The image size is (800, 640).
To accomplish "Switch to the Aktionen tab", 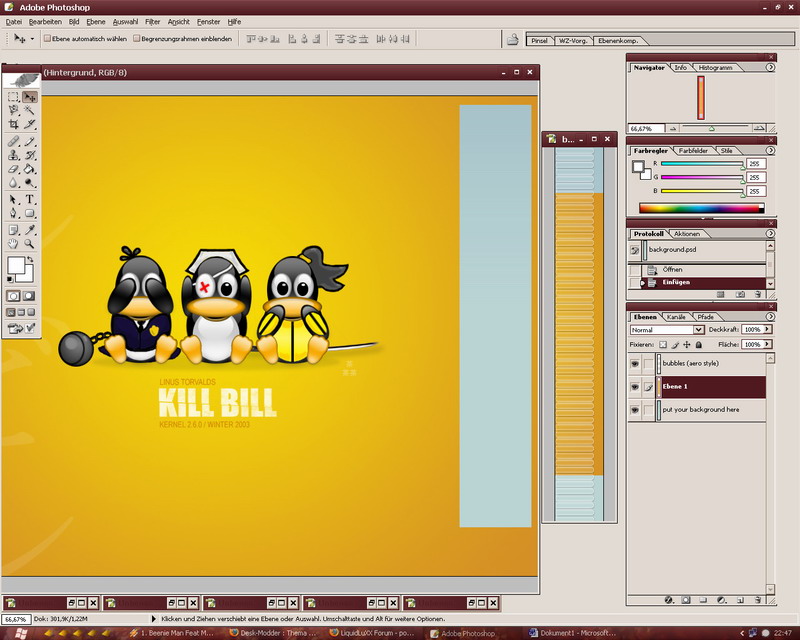I will coord(687,234).
